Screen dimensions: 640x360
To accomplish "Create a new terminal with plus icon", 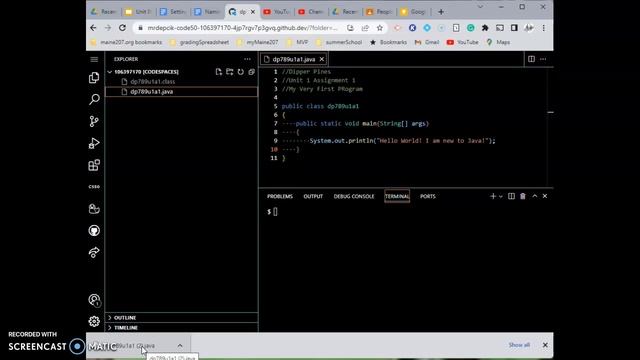I will pyautogui.click(x=493, y=196).
